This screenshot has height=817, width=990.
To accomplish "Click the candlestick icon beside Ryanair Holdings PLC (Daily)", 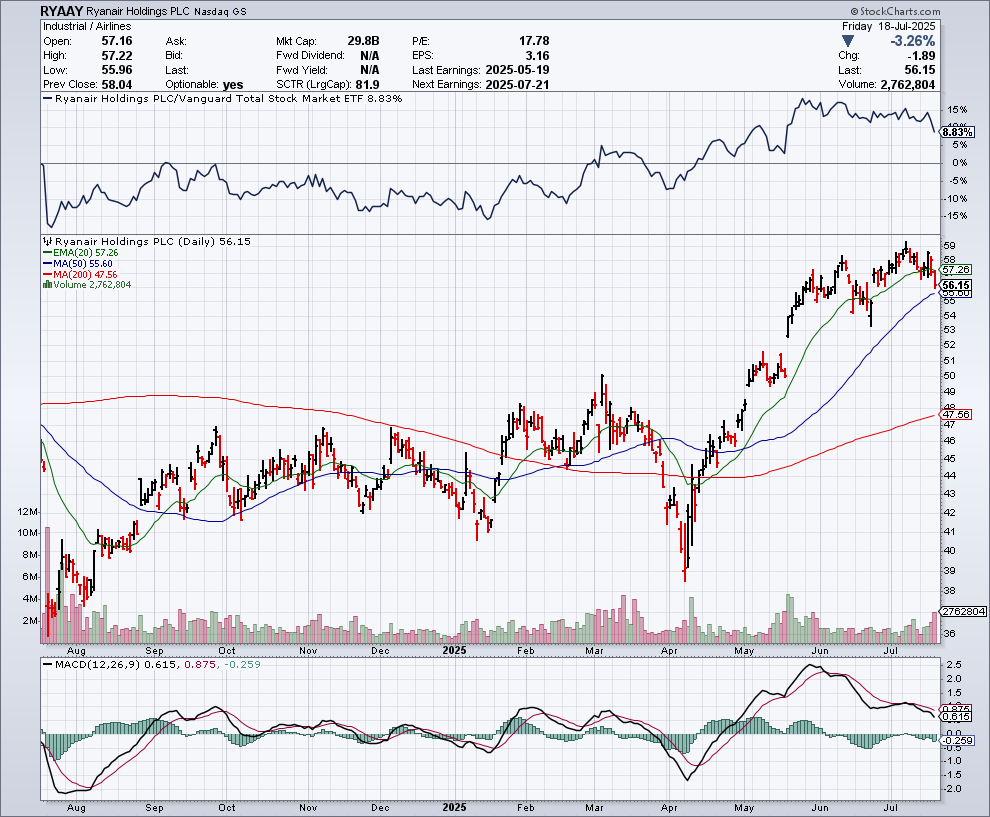I will tap(47, 242).
